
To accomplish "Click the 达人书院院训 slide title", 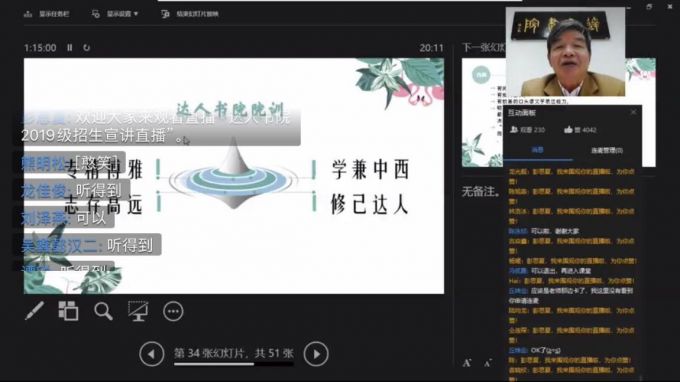I will pos(230,109).
